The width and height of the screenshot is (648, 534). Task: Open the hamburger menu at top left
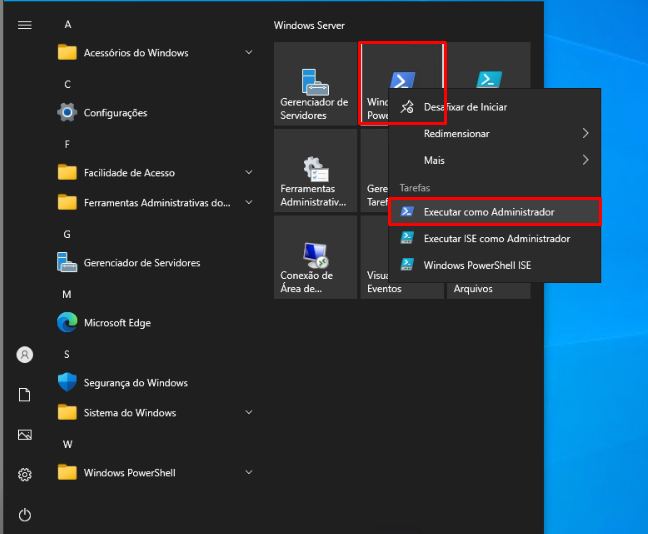25,25
